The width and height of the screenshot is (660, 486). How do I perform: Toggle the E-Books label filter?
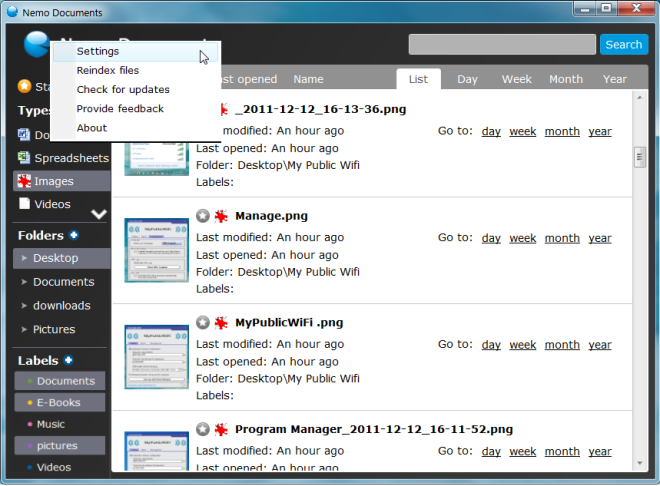click(60, 402)
